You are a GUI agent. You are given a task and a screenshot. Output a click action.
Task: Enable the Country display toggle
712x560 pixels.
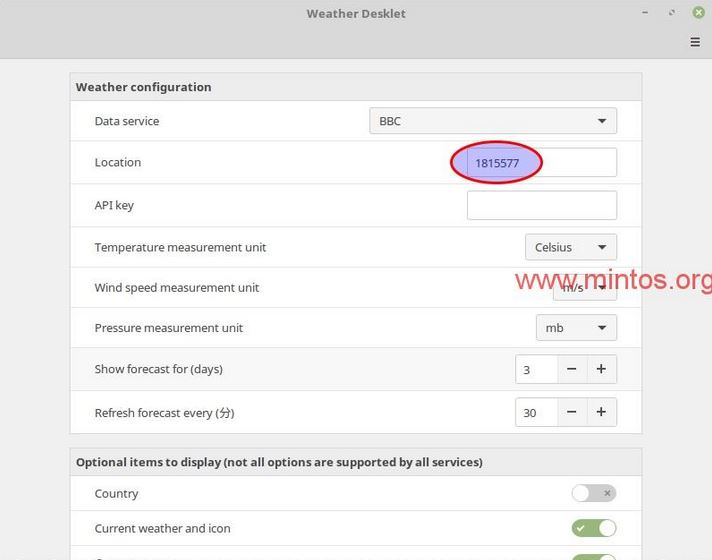pyautogui.click(x=593, y=493)
